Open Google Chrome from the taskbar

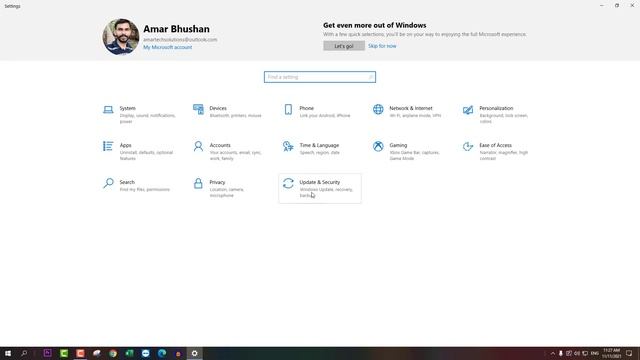113,353
